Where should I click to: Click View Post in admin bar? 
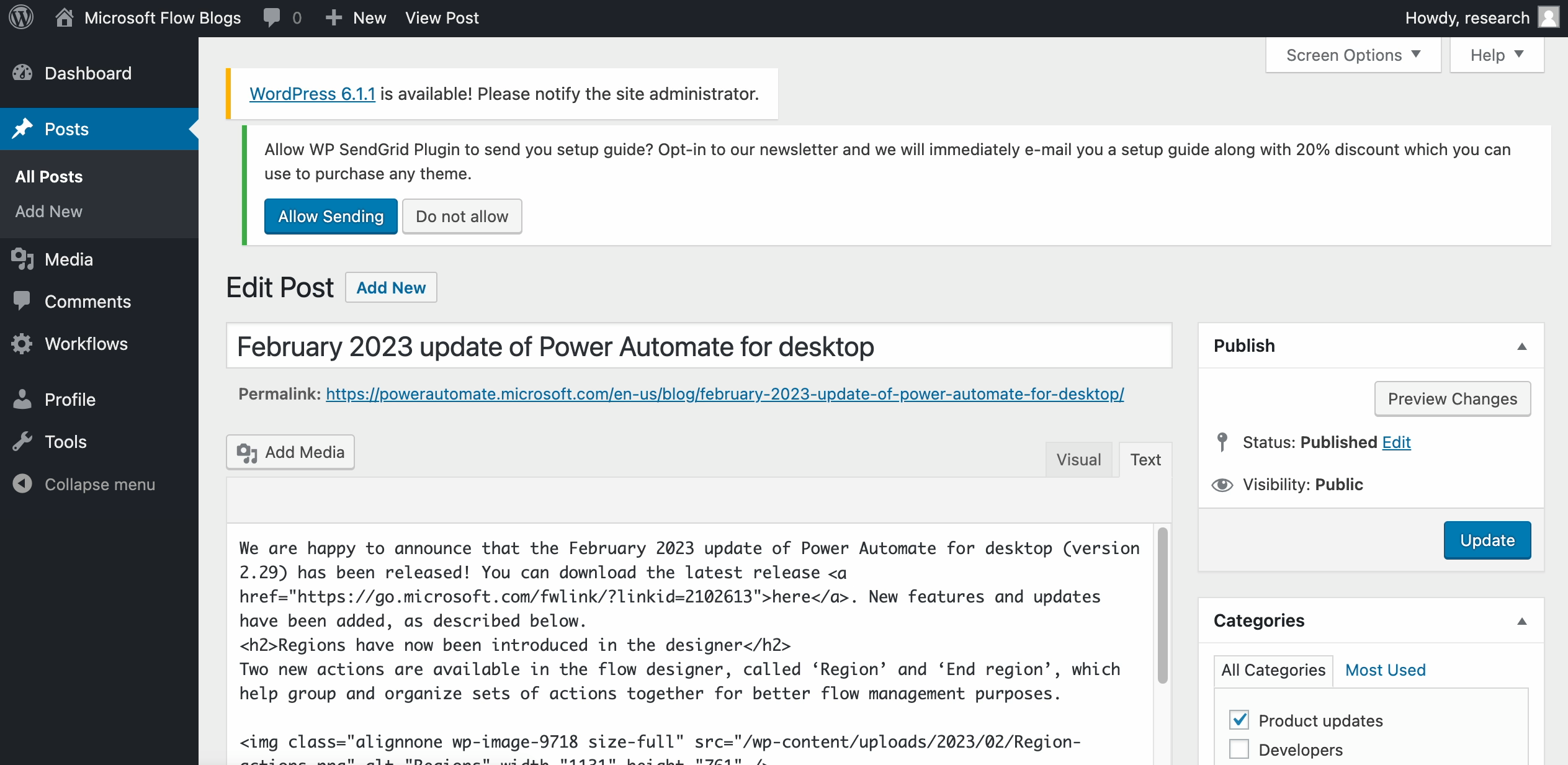coord(442,18)
